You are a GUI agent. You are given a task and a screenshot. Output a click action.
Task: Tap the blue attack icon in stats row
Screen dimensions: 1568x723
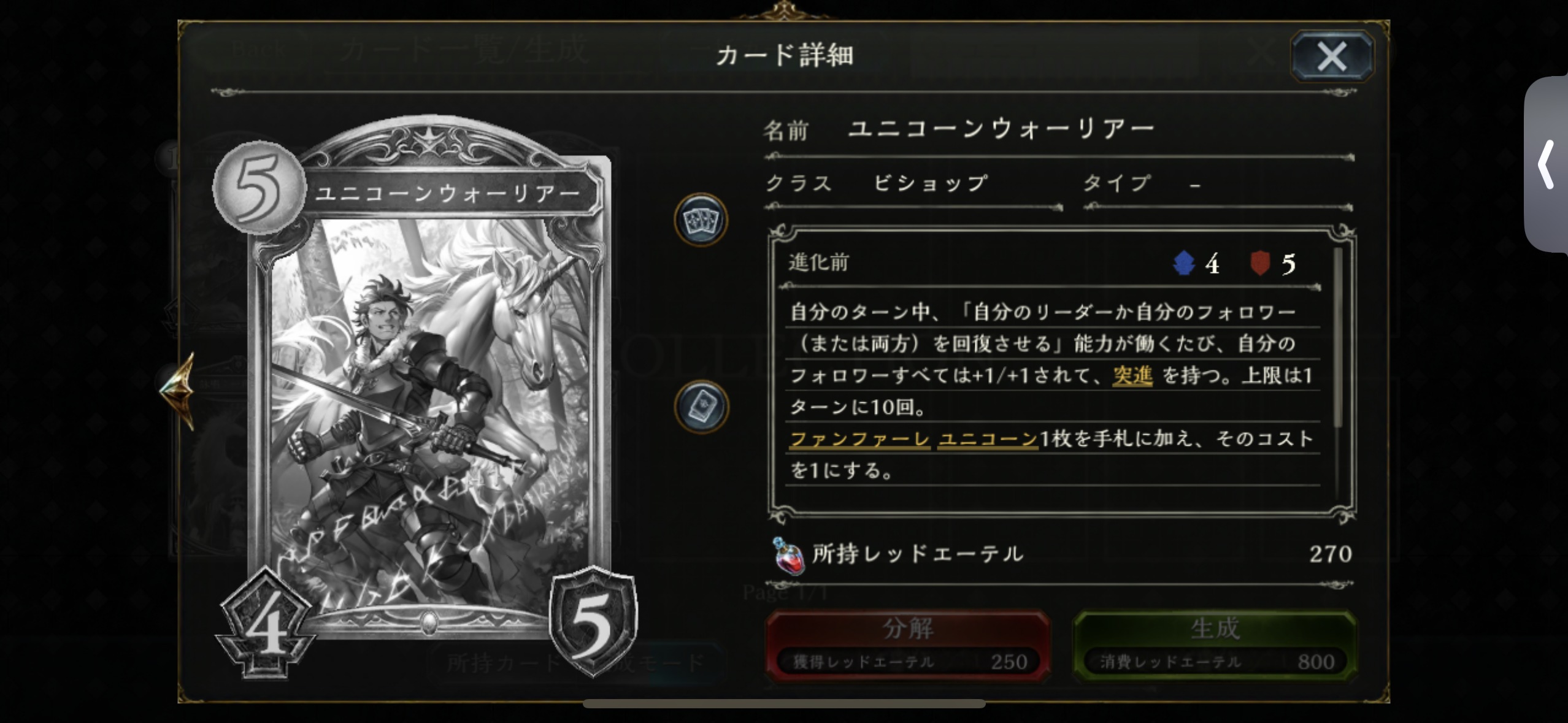[x=1183, y=263]
